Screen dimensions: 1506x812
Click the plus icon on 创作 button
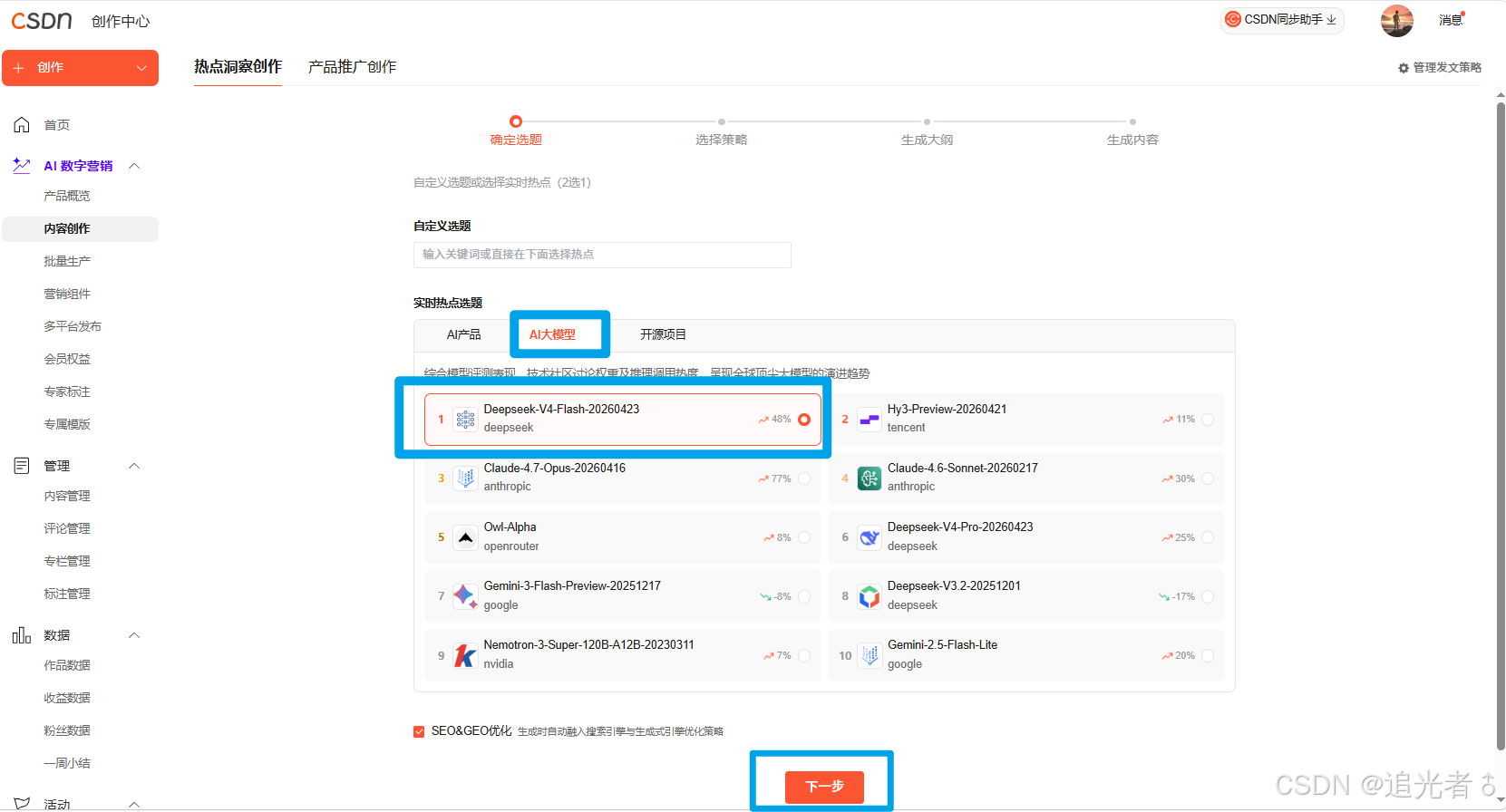point(18,68)
